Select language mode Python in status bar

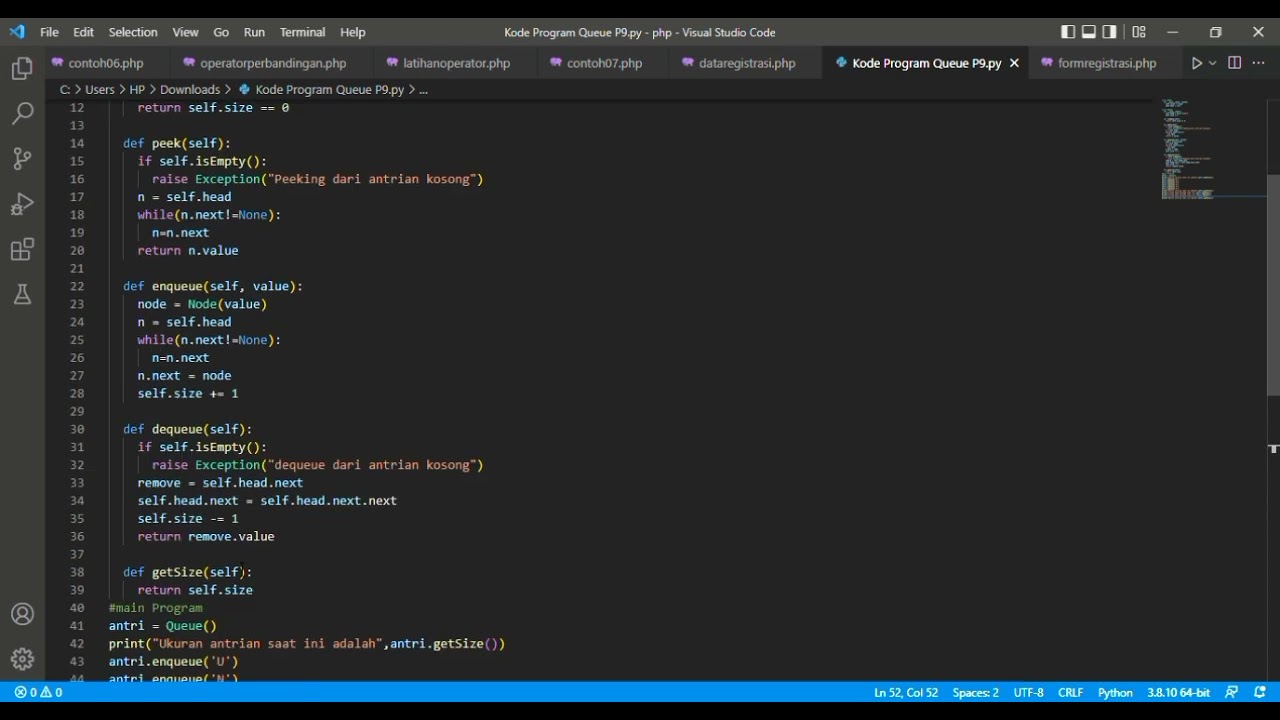1115,692
